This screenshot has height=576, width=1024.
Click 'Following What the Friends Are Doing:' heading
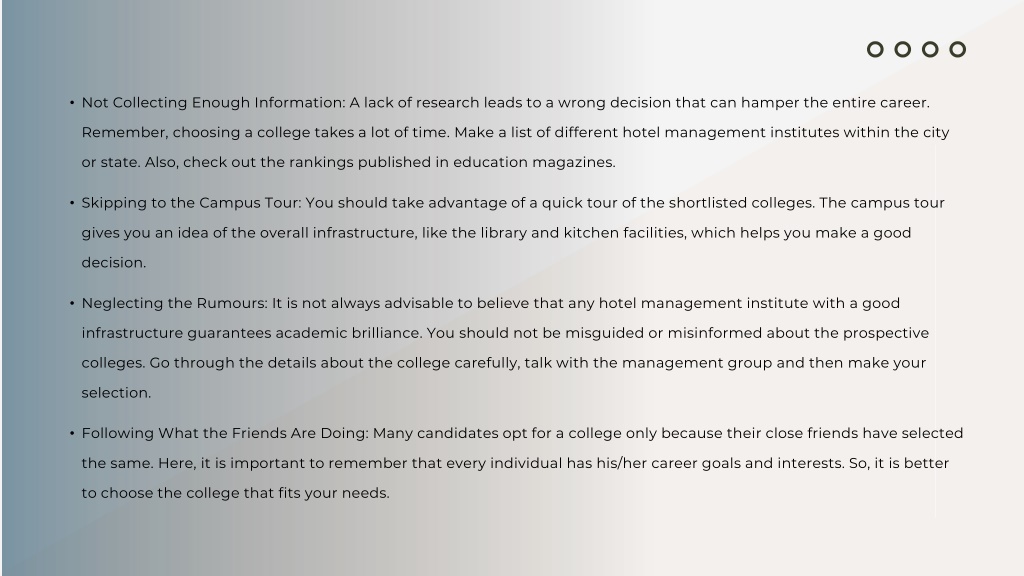pos(225,434)
